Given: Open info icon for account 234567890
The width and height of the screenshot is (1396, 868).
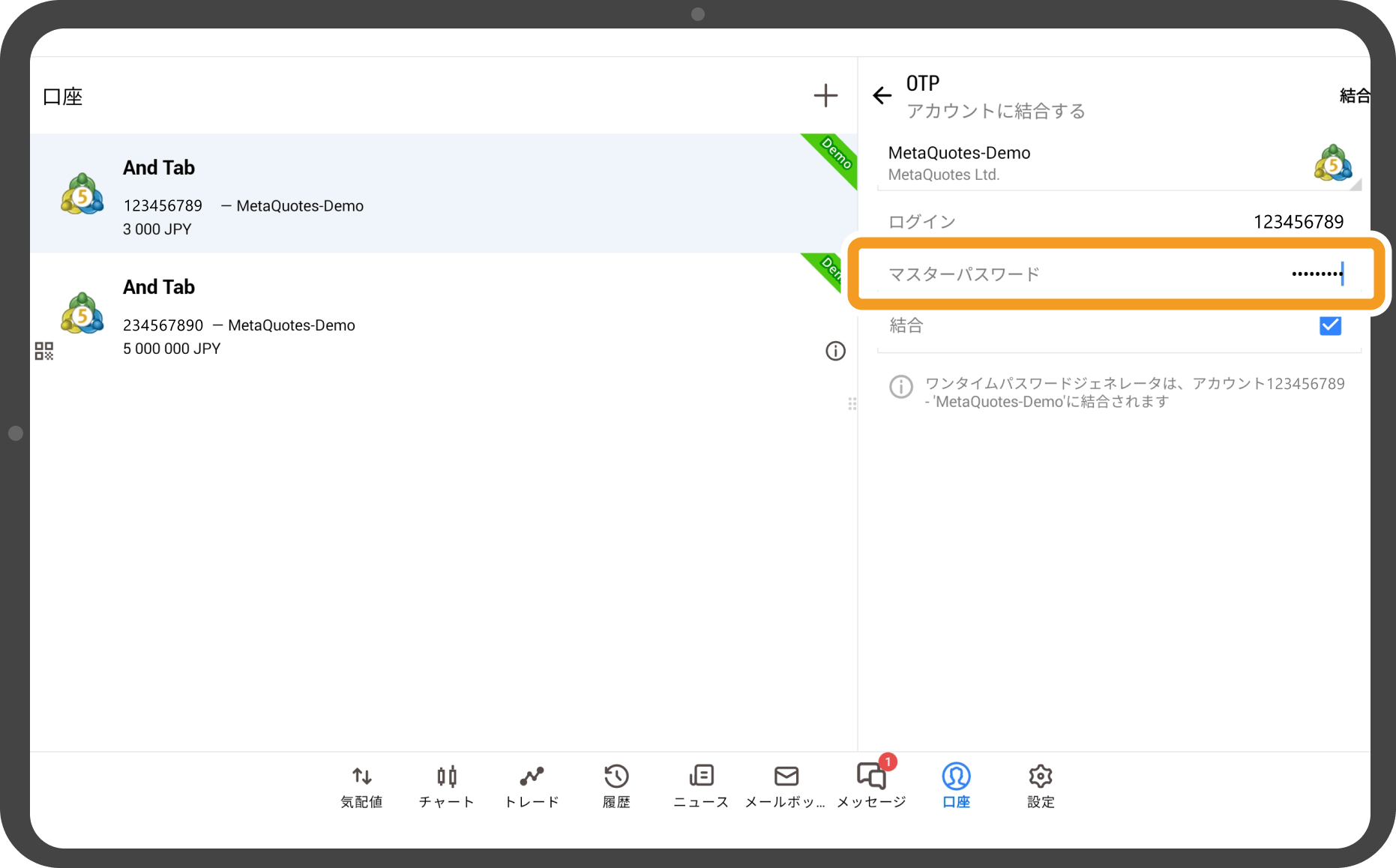Looking at the screenshot, I should pos(835,351).
